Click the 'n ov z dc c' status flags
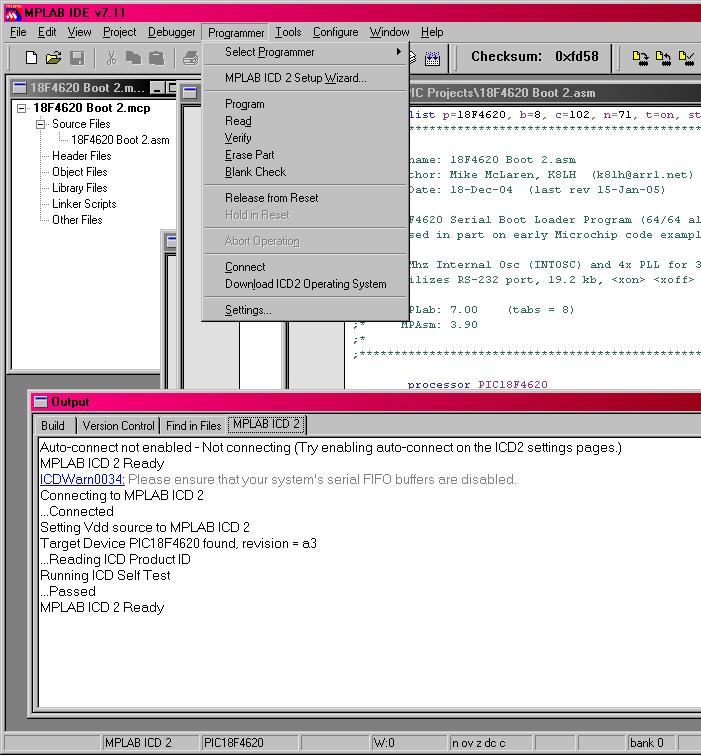This screenshot has width=701, height=756. (x=490, y=742)
